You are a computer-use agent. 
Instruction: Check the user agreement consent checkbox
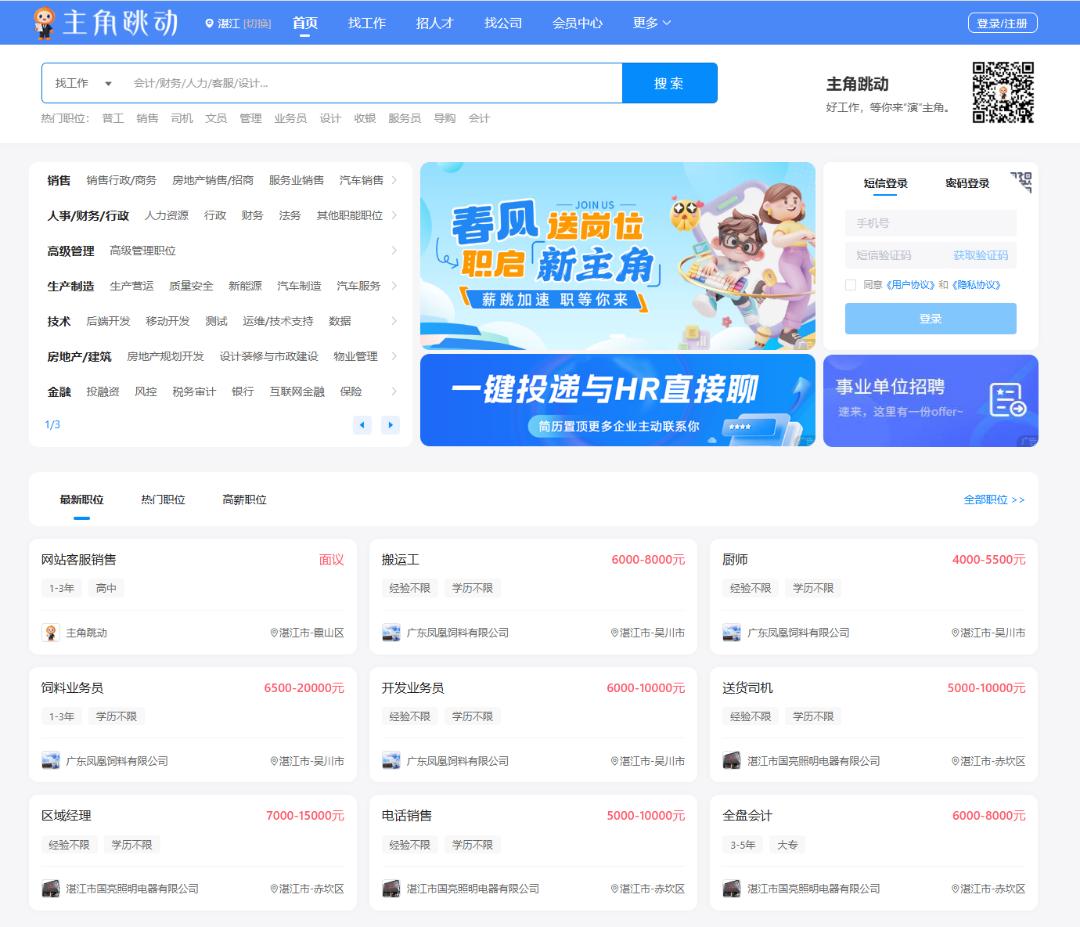pos(851,285)
